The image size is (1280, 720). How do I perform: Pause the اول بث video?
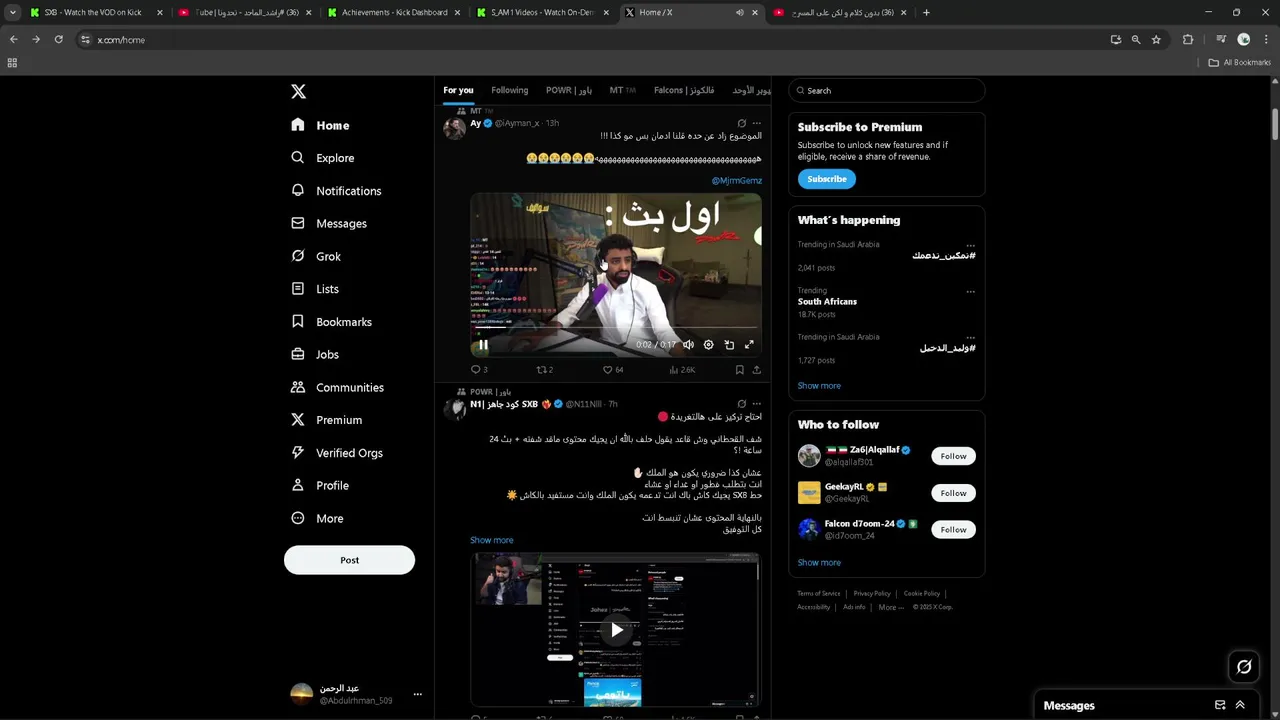483,345
